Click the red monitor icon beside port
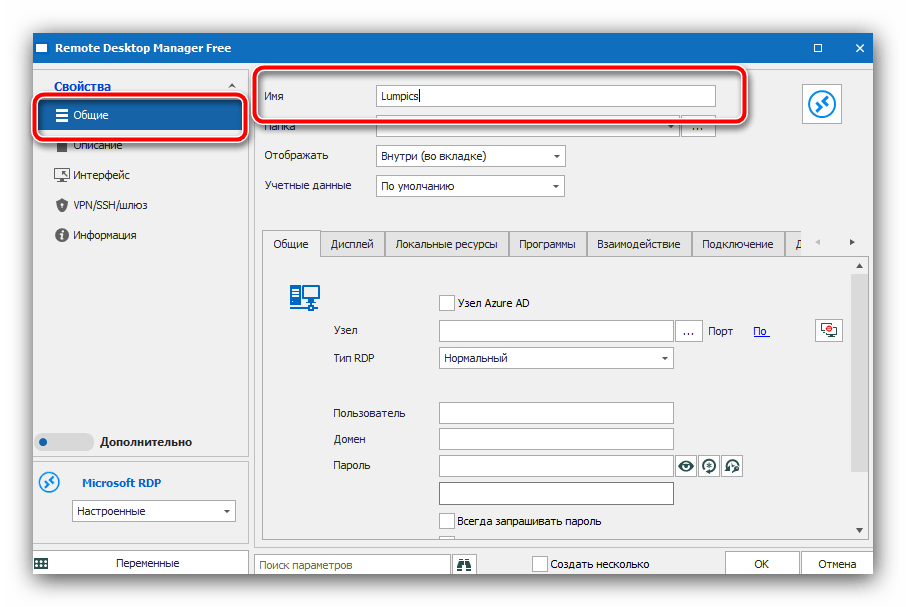The height and width of the screenshot is (607, 906). click(x=829, y=331)
